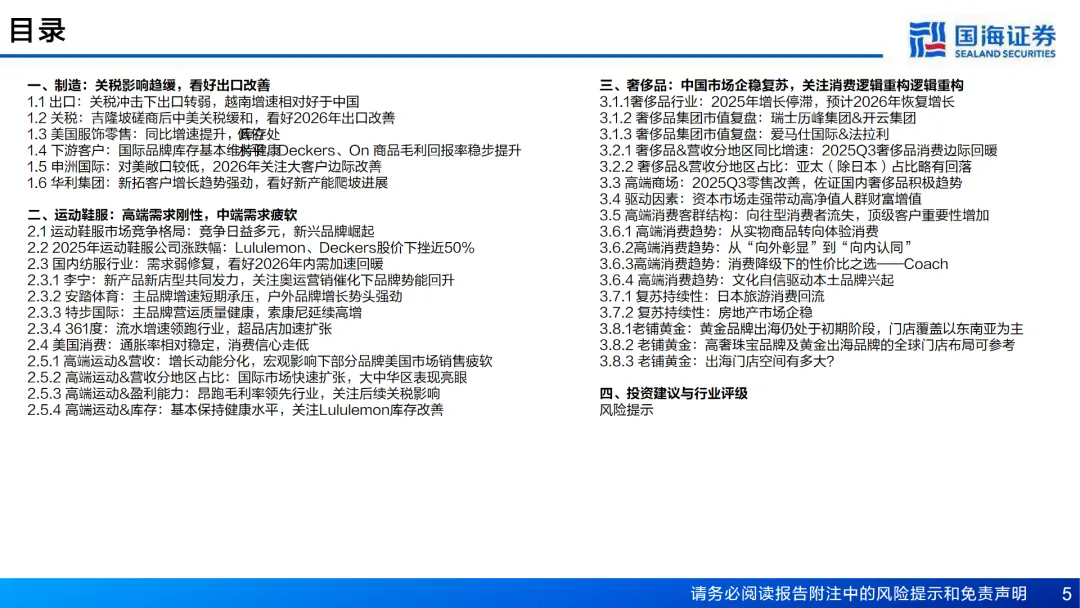
Task: Open entry 2.3.2 安踏体育
Action: 214,296
